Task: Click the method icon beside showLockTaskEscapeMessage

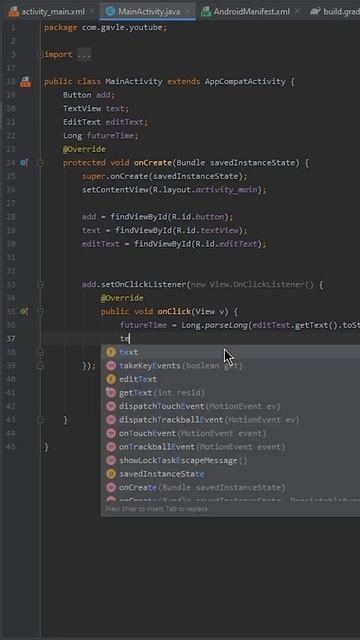Action: coord(111,460)
